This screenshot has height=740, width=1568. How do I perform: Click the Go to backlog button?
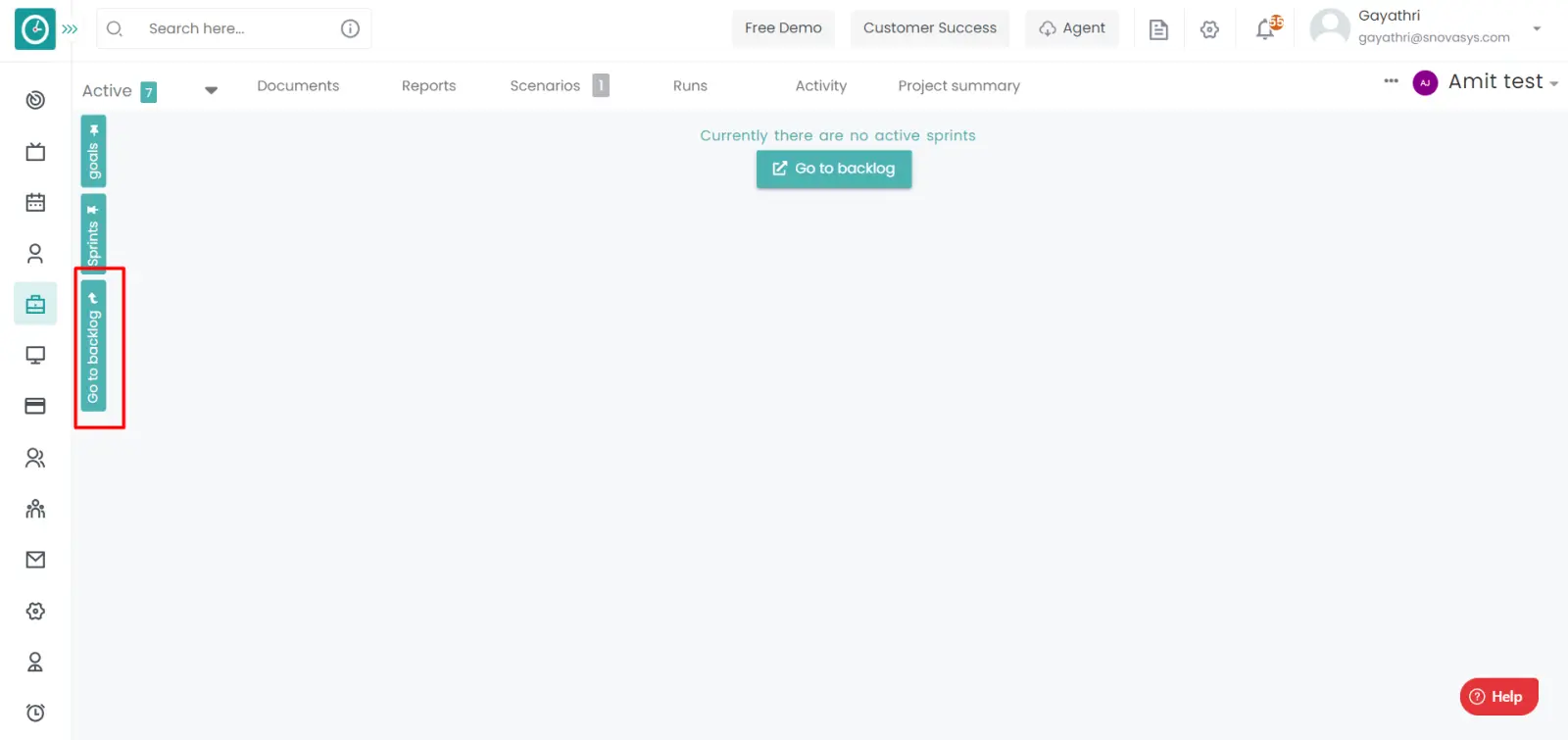click(833, 169)
